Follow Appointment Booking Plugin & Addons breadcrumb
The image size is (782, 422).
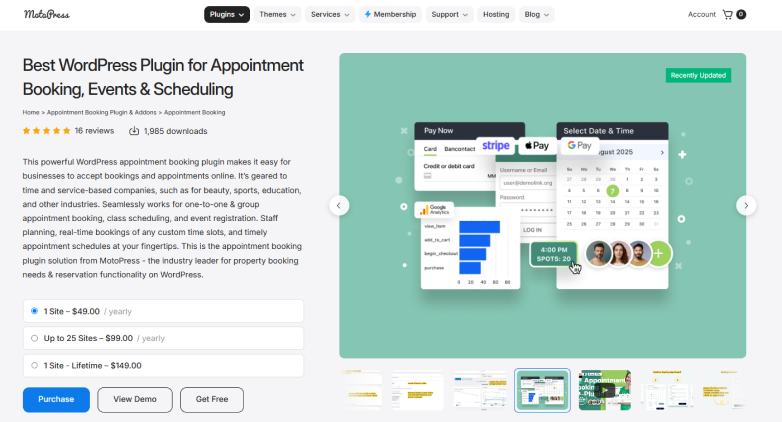pos(102,113)
